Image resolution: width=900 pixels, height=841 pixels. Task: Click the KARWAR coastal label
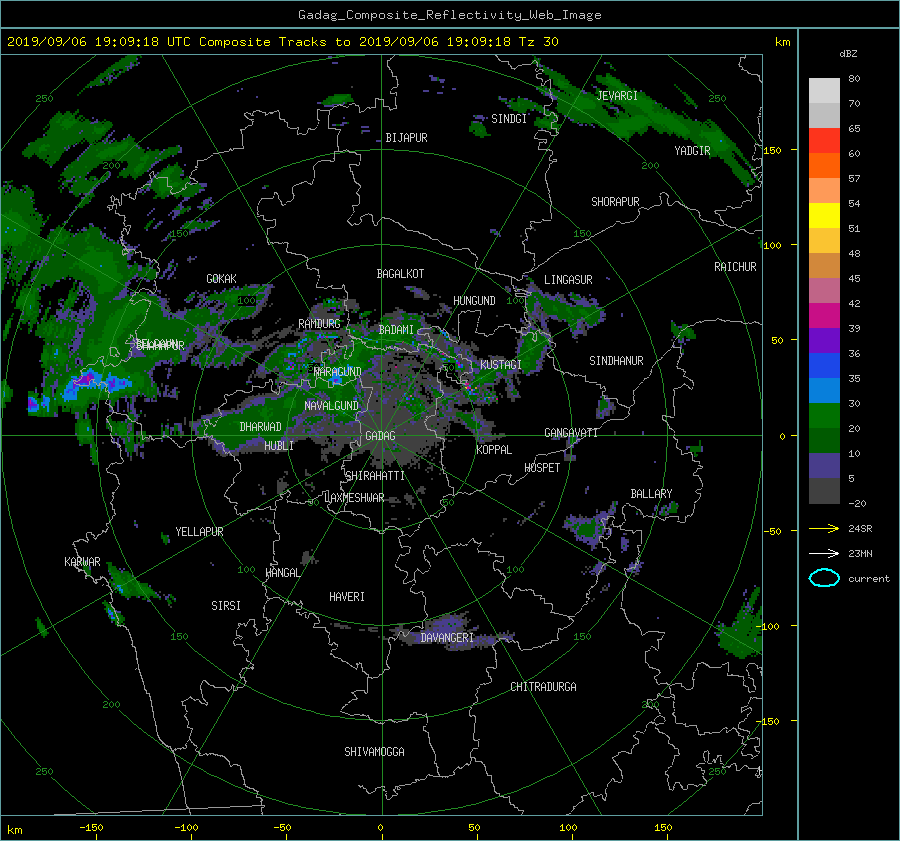pyautogui.click(x=82, y=561)
